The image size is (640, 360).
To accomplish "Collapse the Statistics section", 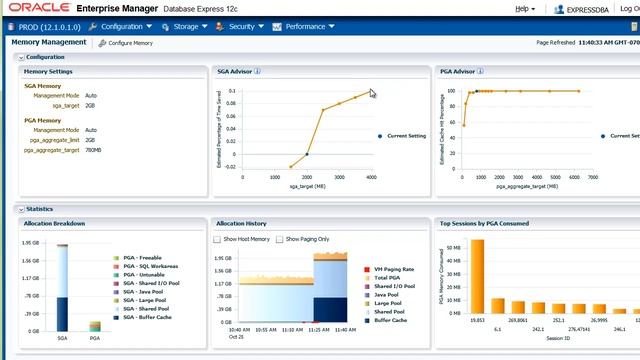I will (21, 209).
